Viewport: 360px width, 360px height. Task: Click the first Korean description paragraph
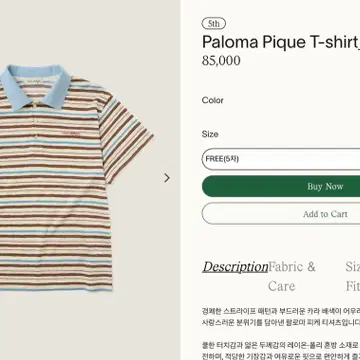[x=281, y=317]
